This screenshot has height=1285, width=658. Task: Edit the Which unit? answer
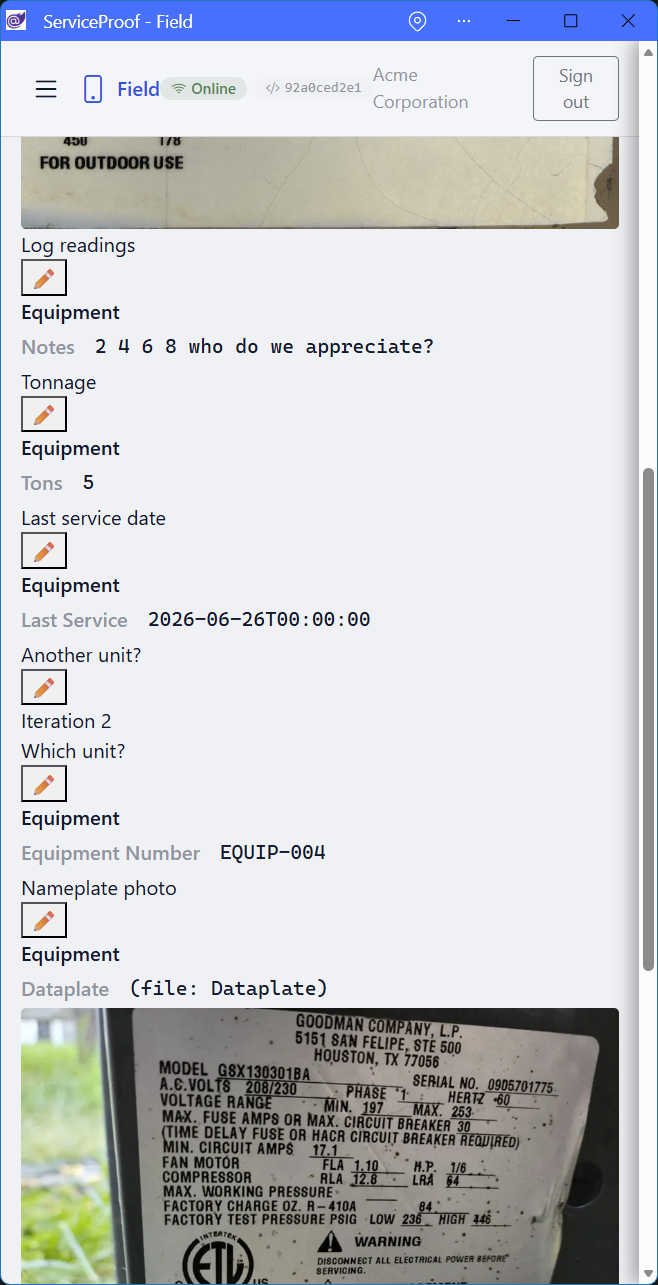pyautogui.click(x=44, y=784)
